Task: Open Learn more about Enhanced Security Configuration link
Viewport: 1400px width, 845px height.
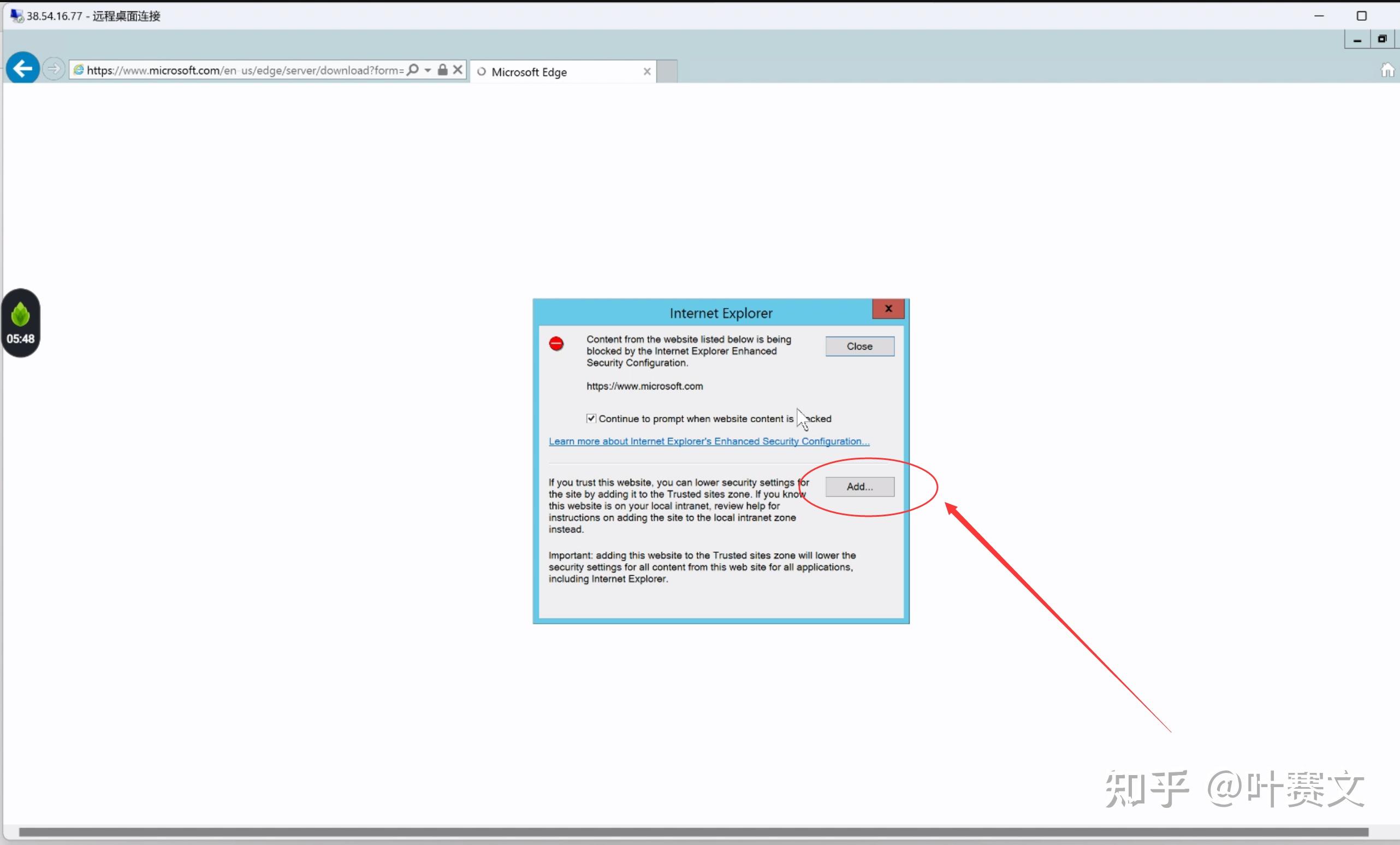Action: [709, 441]
